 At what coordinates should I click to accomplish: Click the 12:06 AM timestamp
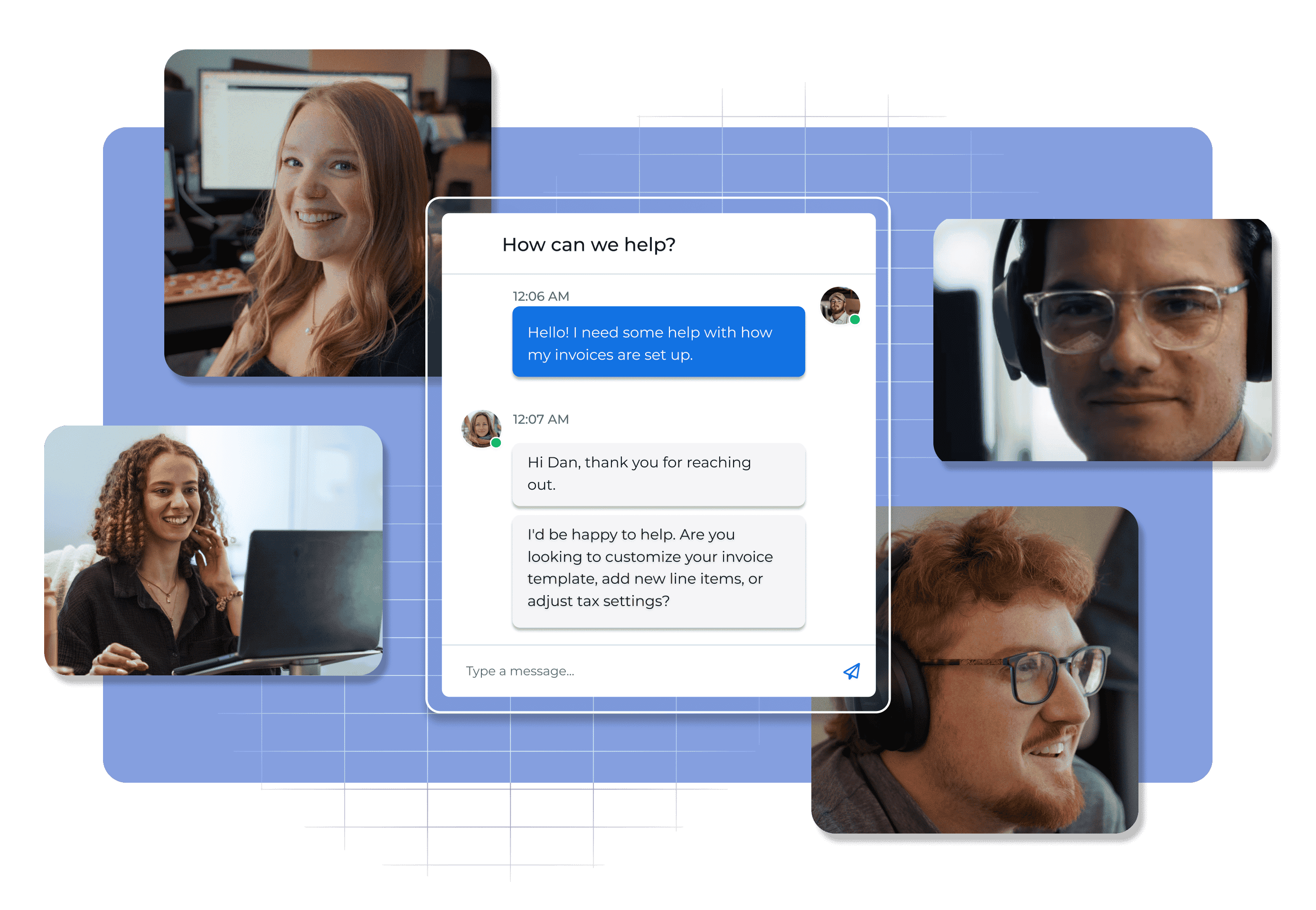pyautogui.click(x=540, y=296)
